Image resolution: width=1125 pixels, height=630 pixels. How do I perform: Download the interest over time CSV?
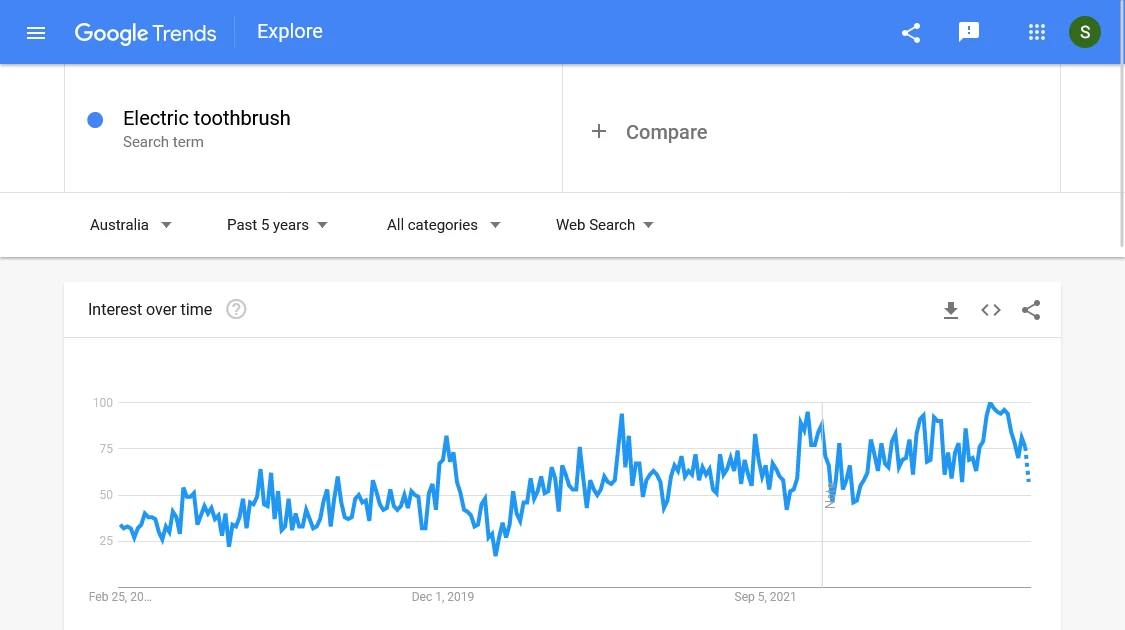[x=951, y=310]
